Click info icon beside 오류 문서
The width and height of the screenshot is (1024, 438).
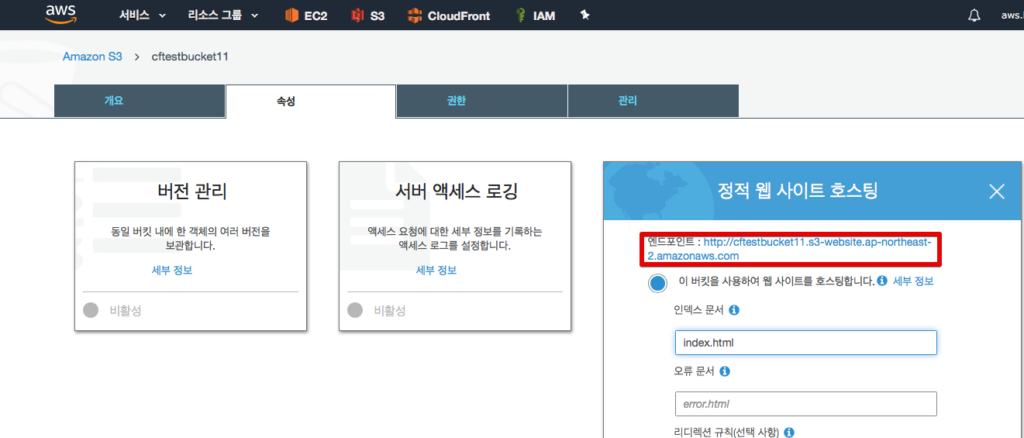724,371
